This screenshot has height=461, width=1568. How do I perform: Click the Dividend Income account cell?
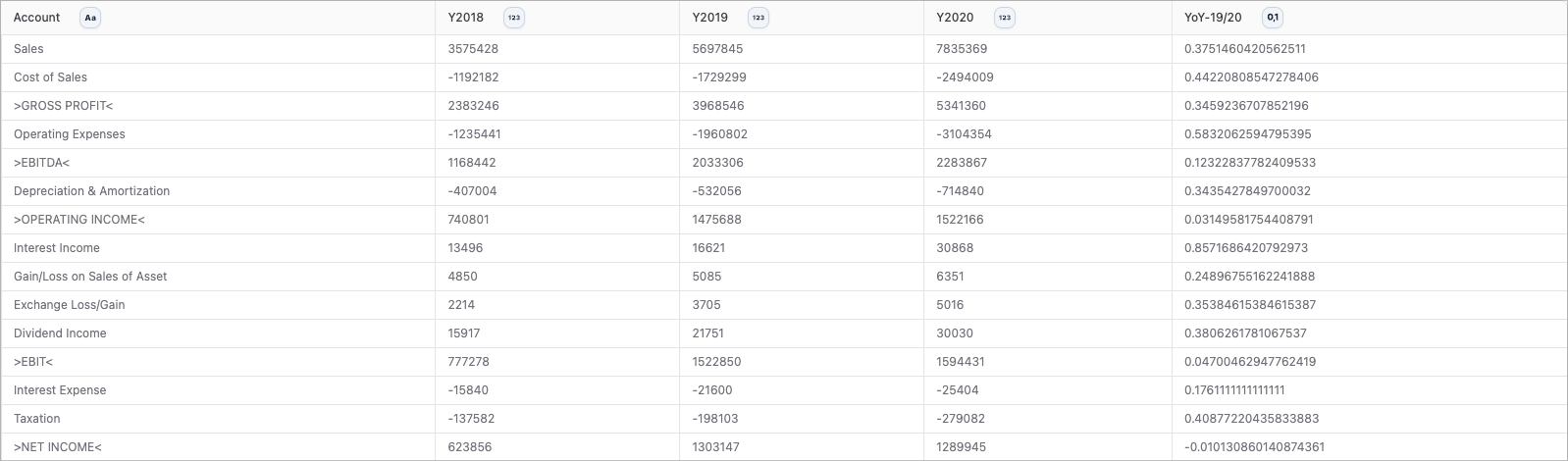point(218,333)
